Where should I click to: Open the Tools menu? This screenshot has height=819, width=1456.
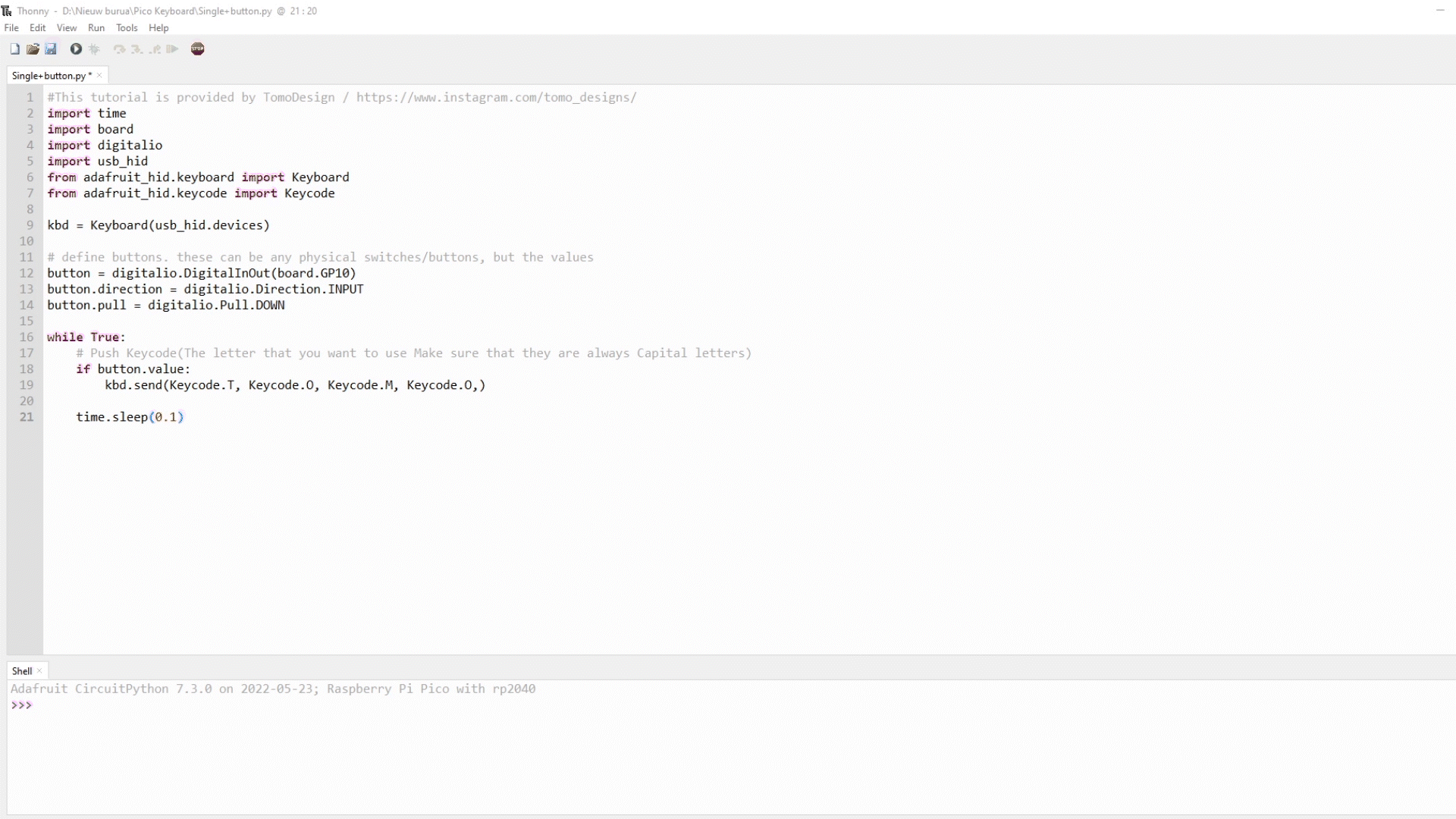coord(127,28)
